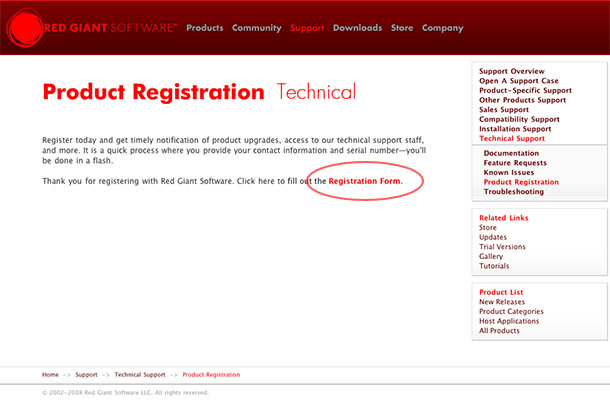Image resolution: width=610 pixels, height=410 pixels.
Task: Visit the Gallery link
Action: pyautogui.click(x=491, y=256)
